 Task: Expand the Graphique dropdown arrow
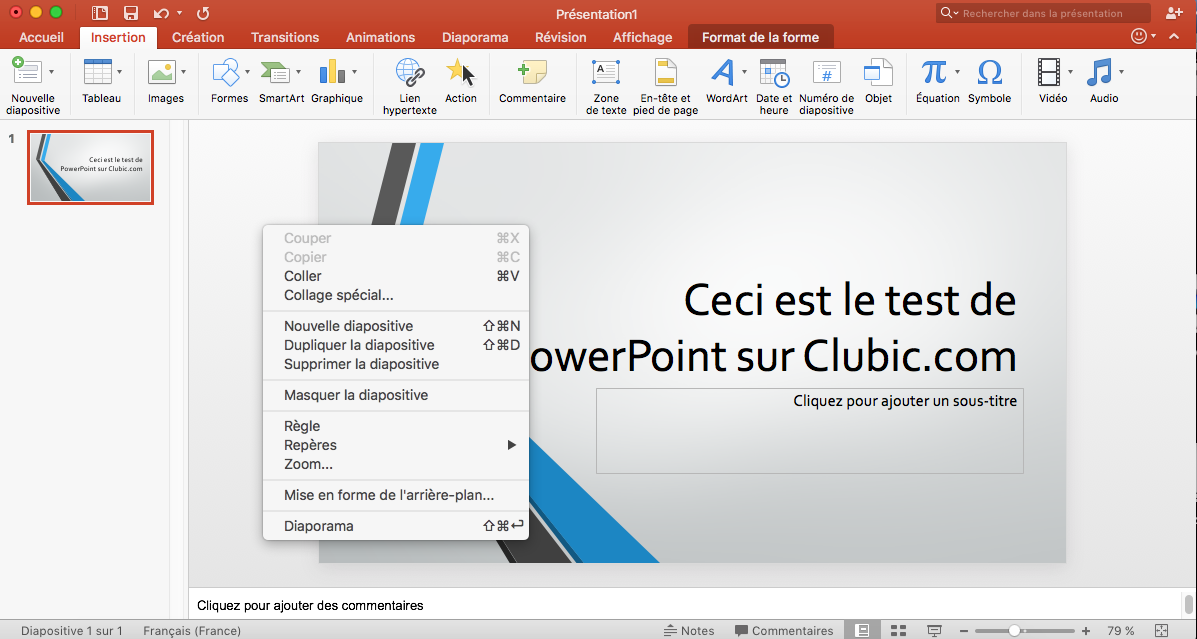pos(354,73)
